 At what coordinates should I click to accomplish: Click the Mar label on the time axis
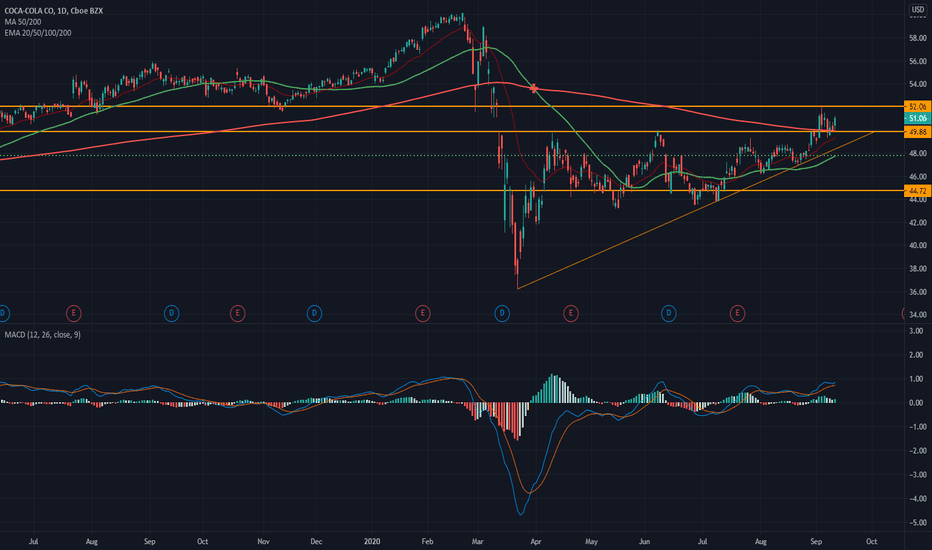tap(477, 542)
